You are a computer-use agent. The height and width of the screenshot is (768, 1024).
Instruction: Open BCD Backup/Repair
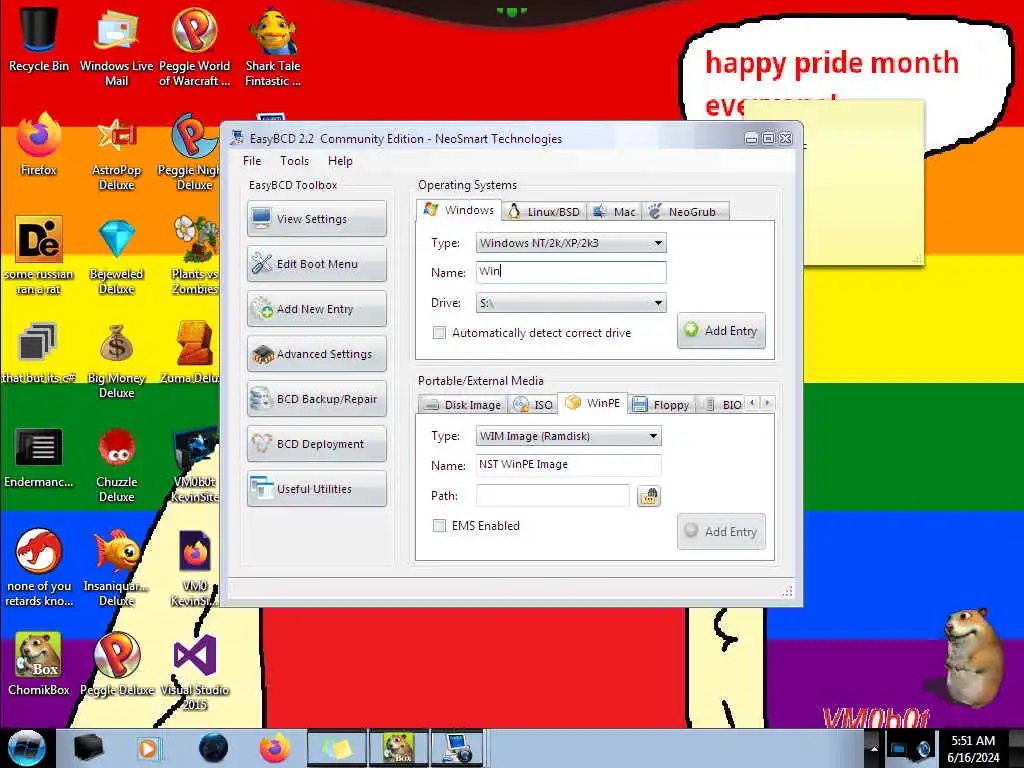(x=317, y=399)
